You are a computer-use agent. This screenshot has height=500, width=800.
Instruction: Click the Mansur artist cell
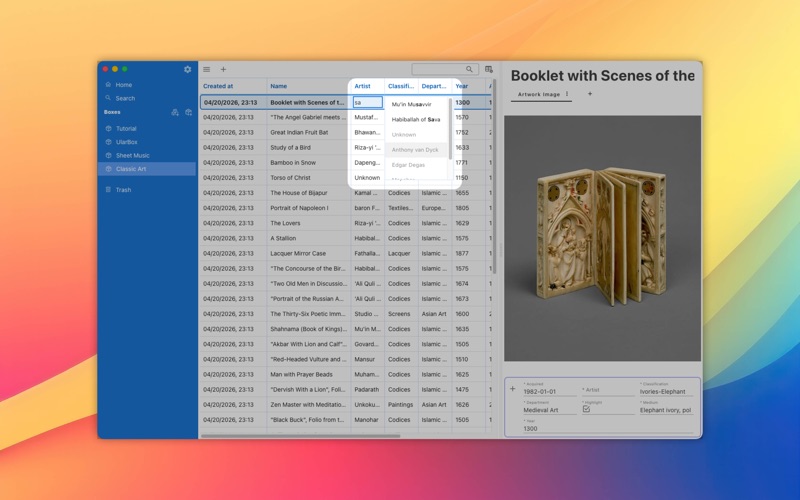[368, 359]
